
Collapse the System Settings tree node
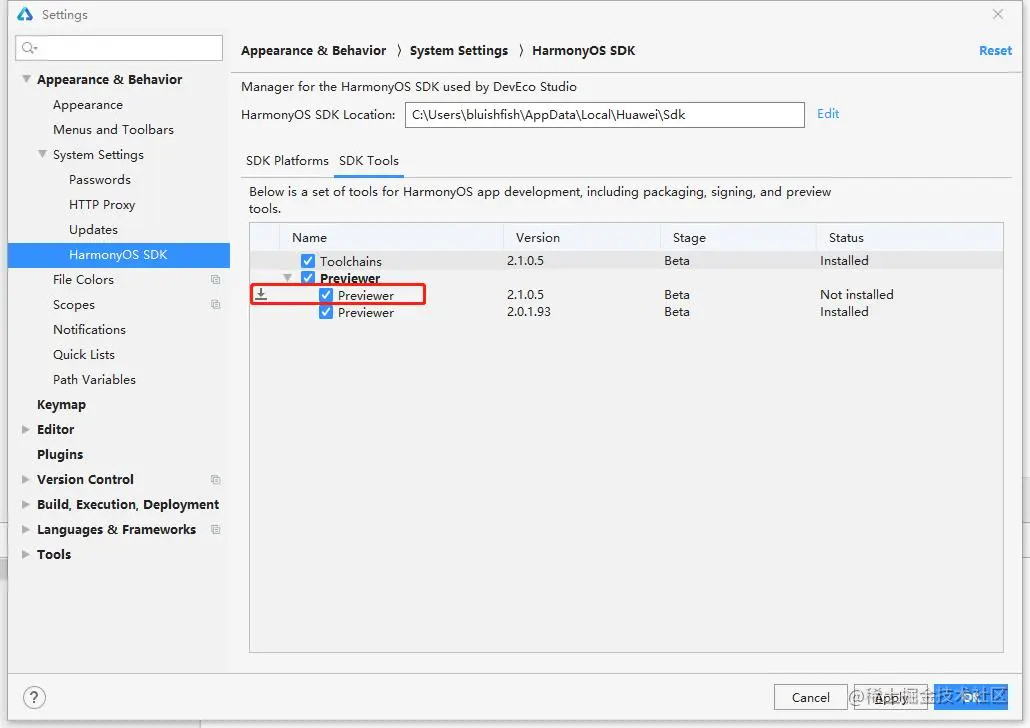coord(42,154)
